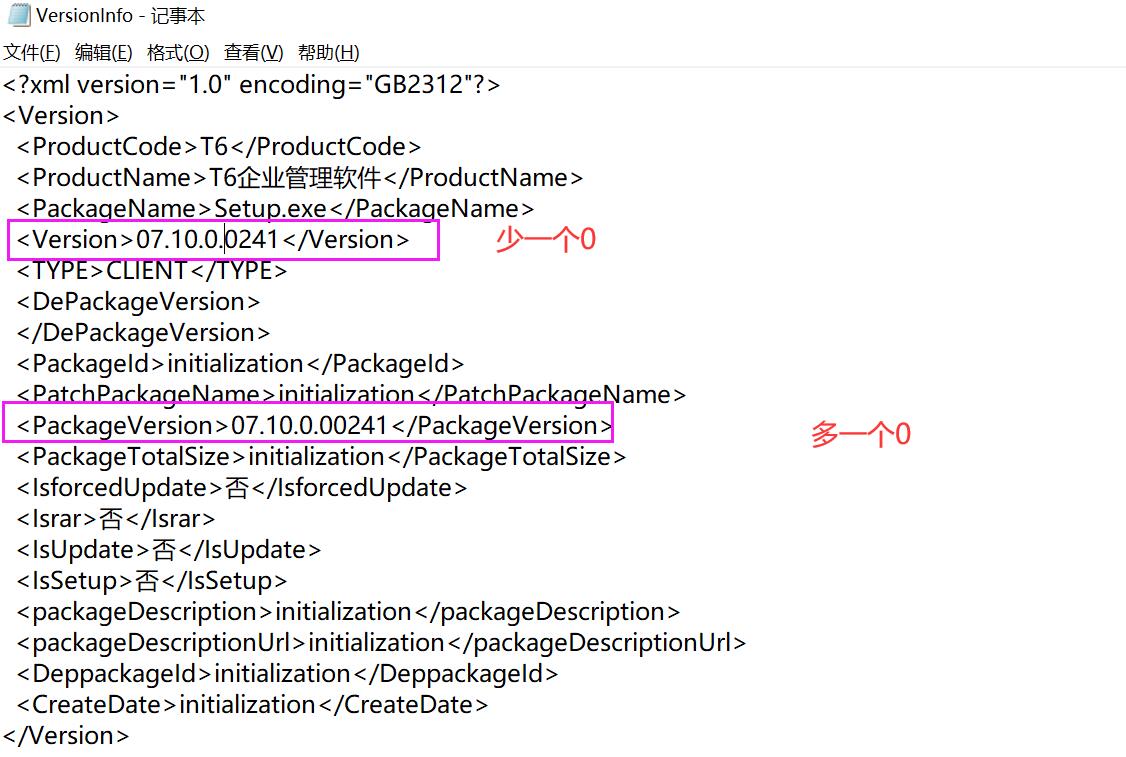This screenshot has width=1126, height=757.
Task: Click the PackageTotalSize initialization line
Action: point(321,457)
